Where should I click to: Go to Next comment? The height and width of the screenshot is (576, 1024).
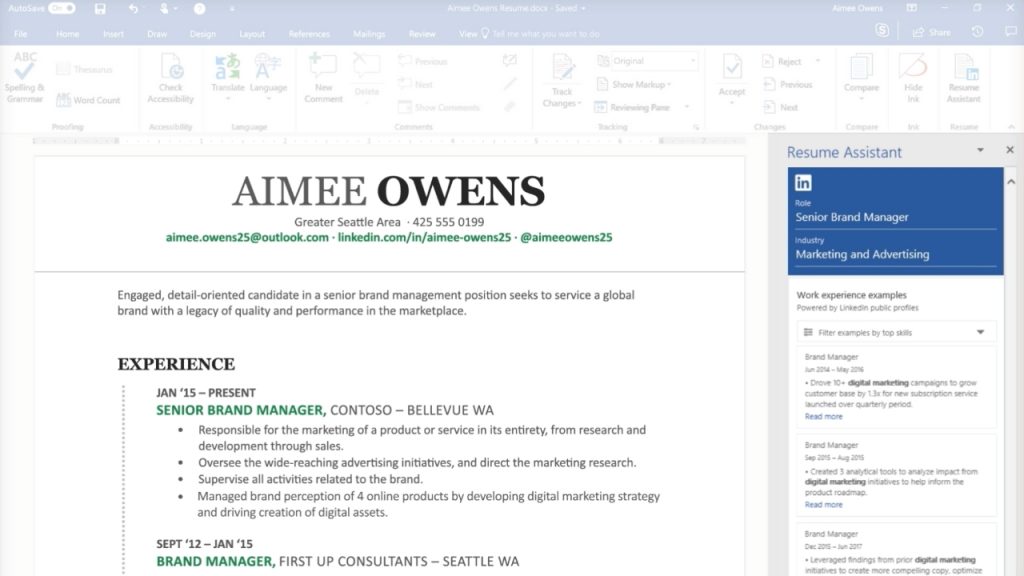[x=415, y=84]
